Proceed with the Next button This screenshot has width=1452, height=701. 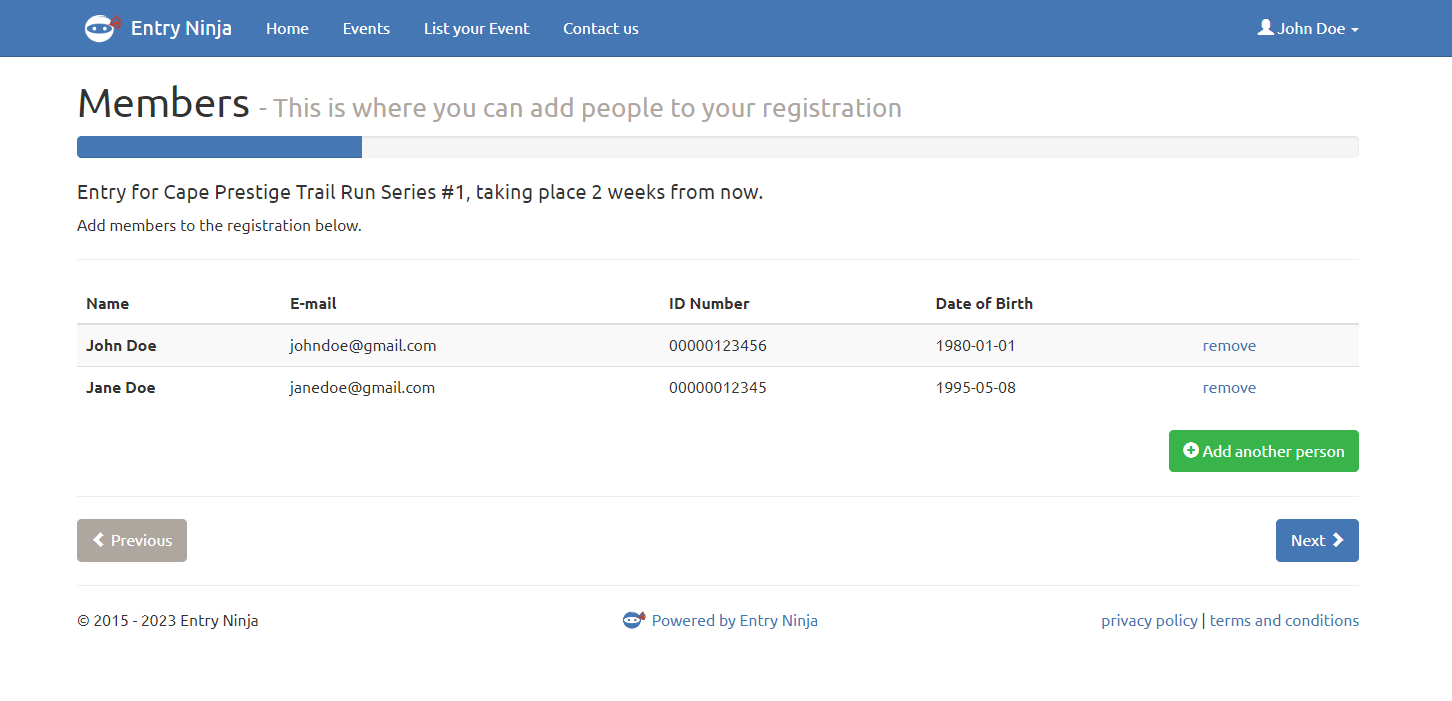1316,540
